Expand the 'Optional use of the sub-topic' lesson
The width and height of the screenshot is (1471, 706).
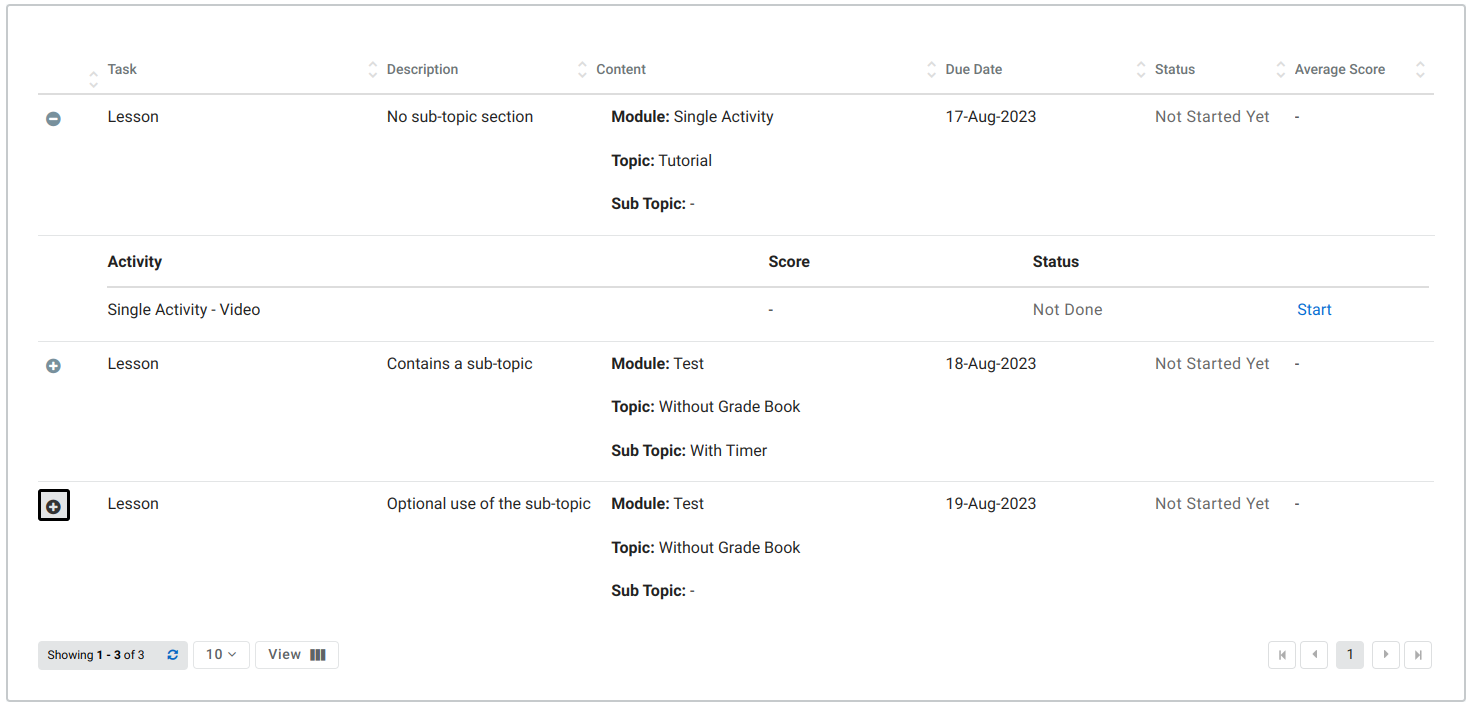(53, 505)
